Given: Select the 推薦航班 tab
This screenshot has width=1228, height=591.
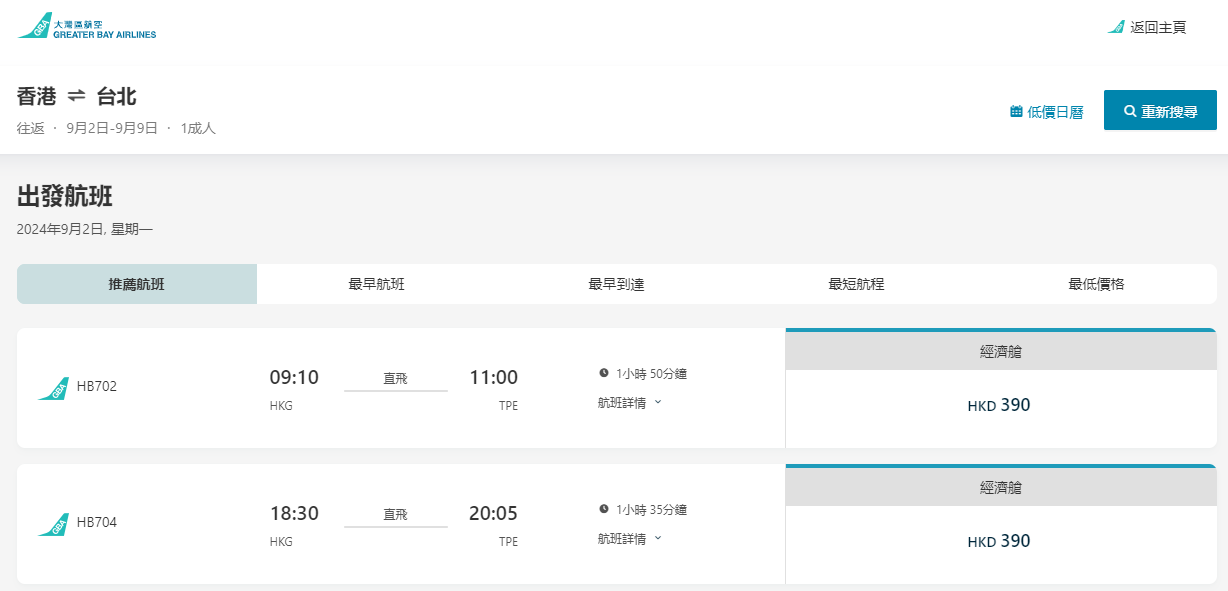Looking at the screenshot, I should [x=137, y=284].
